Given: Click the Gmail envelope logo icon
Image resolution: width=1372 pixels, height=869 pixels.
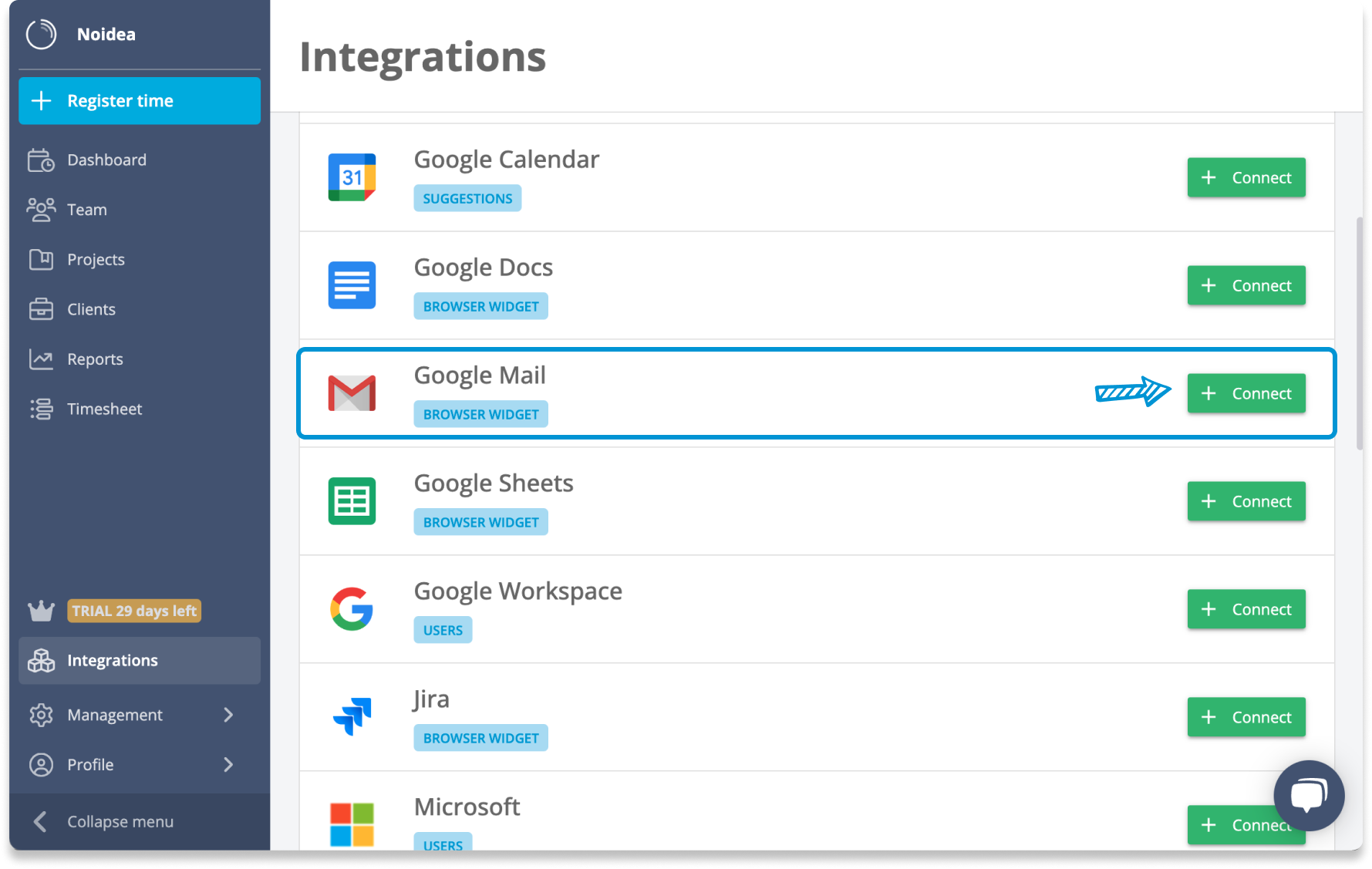Looking at the screenshot, I should [352, 393].
